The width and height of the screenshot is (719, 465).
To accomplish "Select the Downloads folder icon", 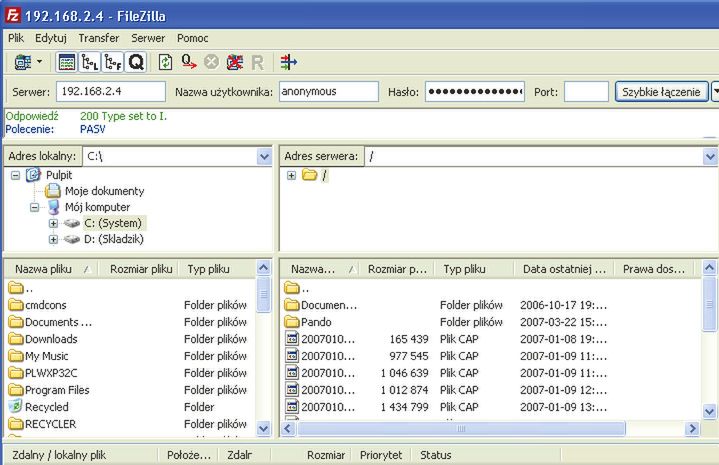I will pyautogui.click(x=16, y=339).
